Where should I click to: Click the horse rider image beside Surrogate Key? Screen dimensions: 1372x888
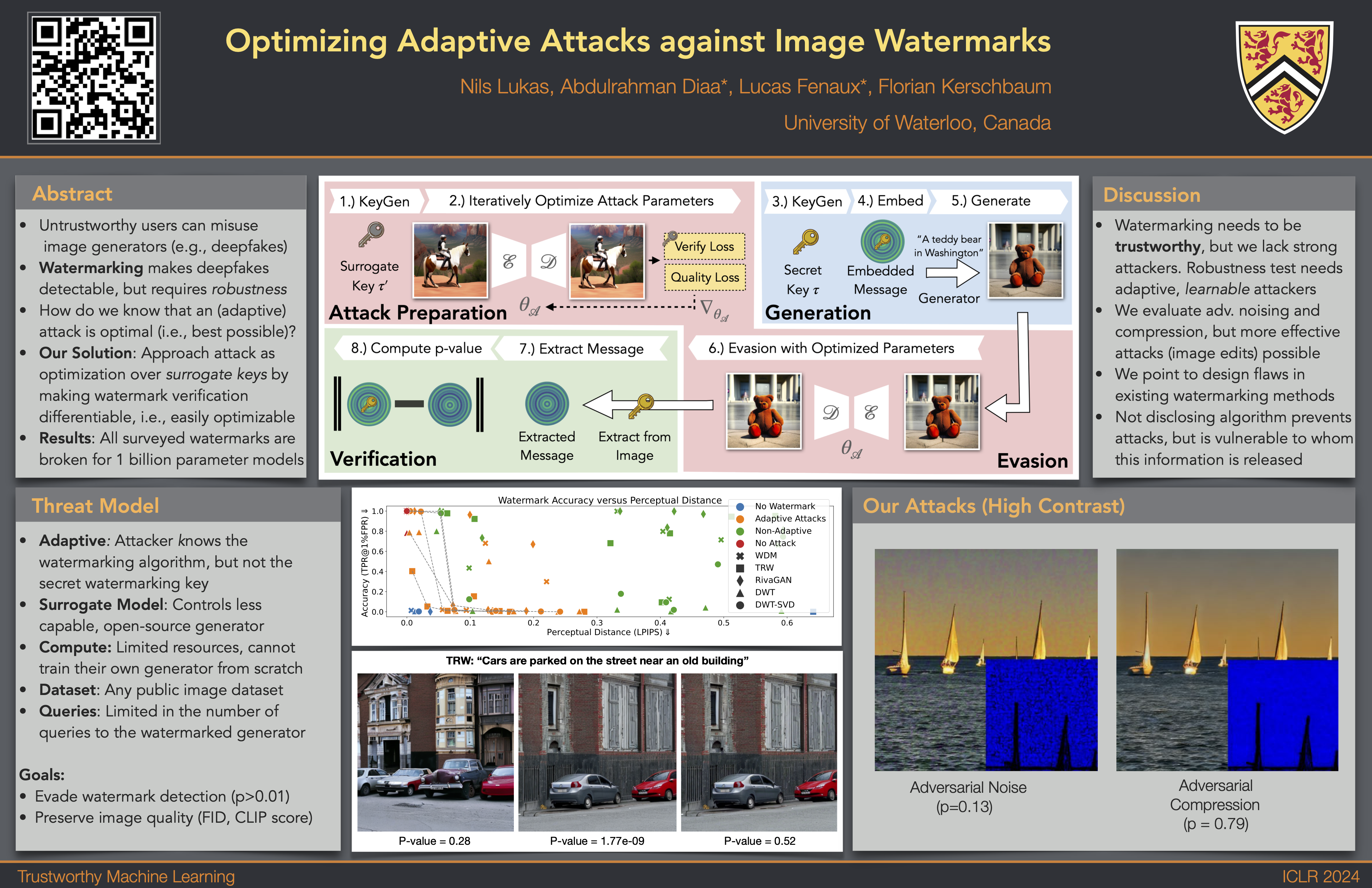(x=450, y=260)
